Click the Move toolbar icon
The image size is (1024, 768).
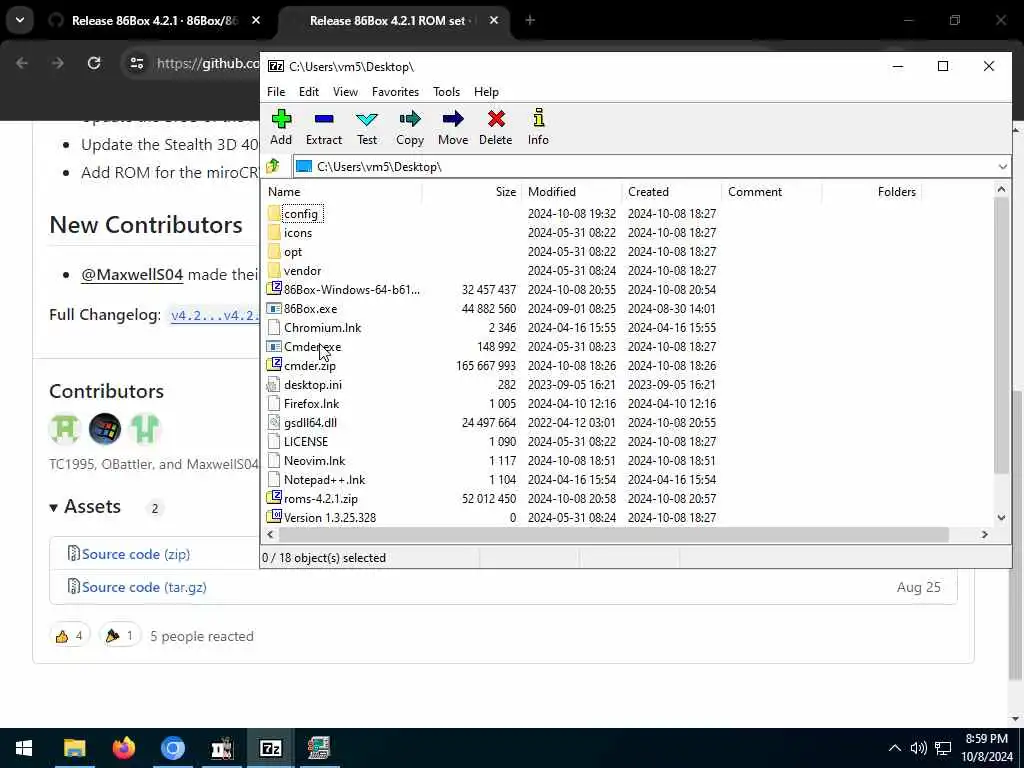pos(453,127)
